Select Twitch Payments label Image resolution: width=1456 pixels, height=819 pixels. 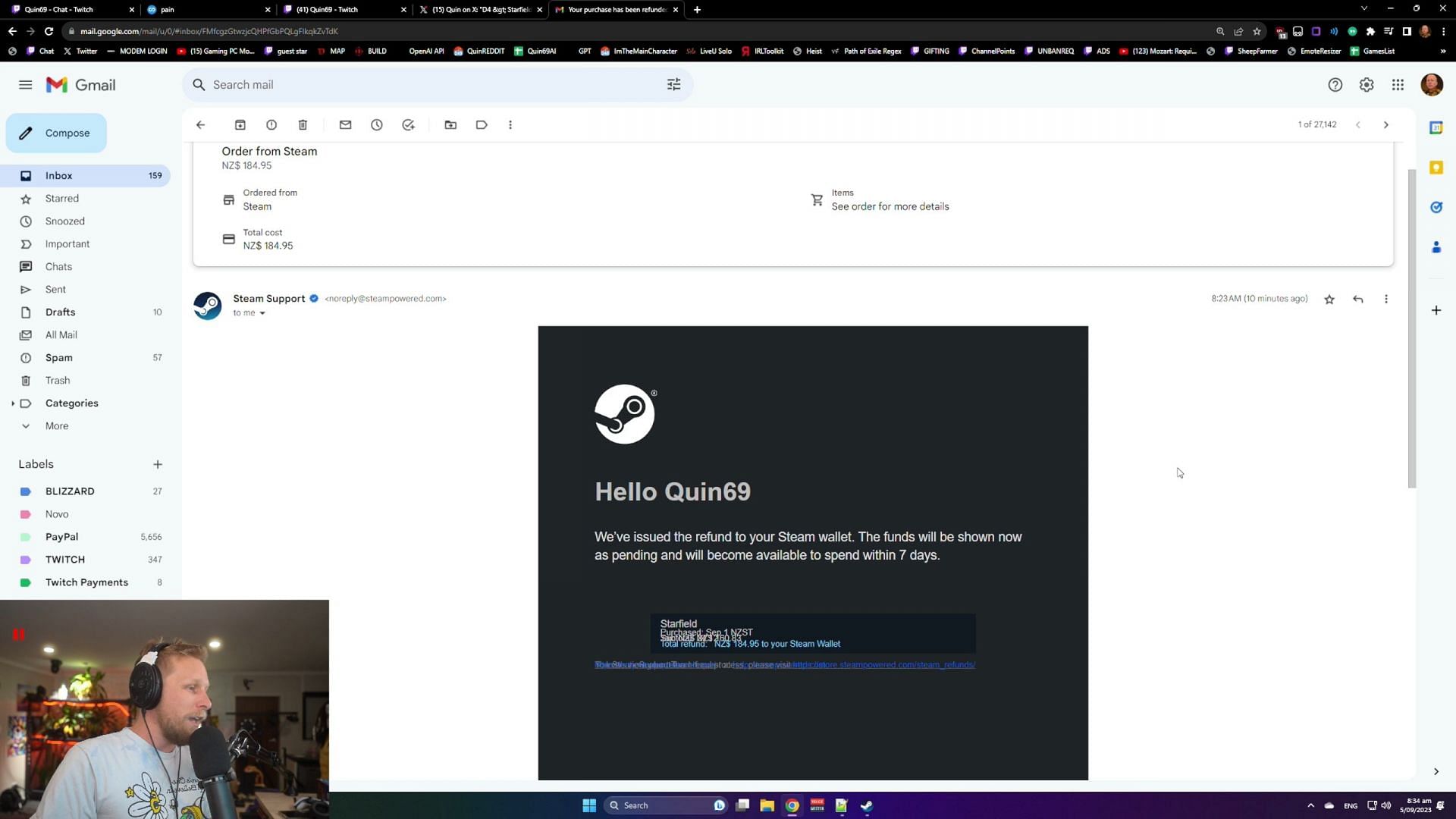click(85, 582)
